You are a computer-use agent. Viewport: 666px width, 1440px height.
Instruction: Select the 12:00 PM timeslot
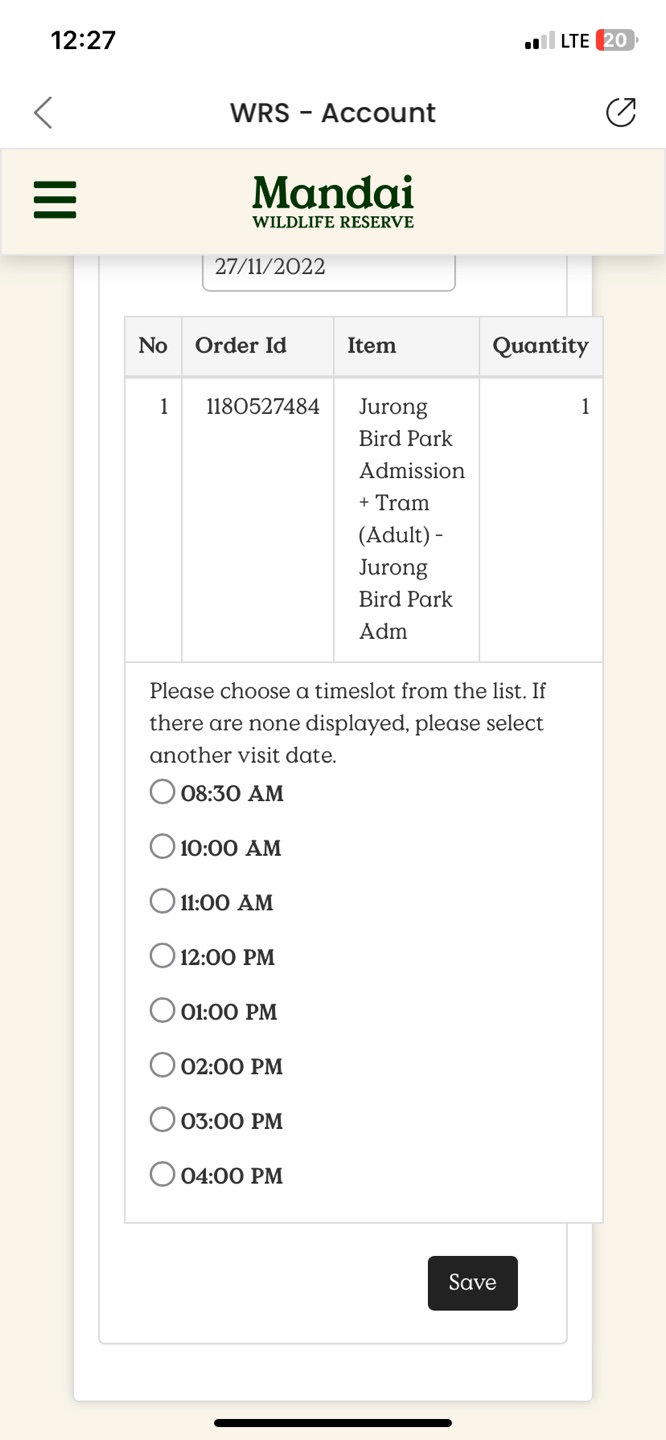(162, 957)
